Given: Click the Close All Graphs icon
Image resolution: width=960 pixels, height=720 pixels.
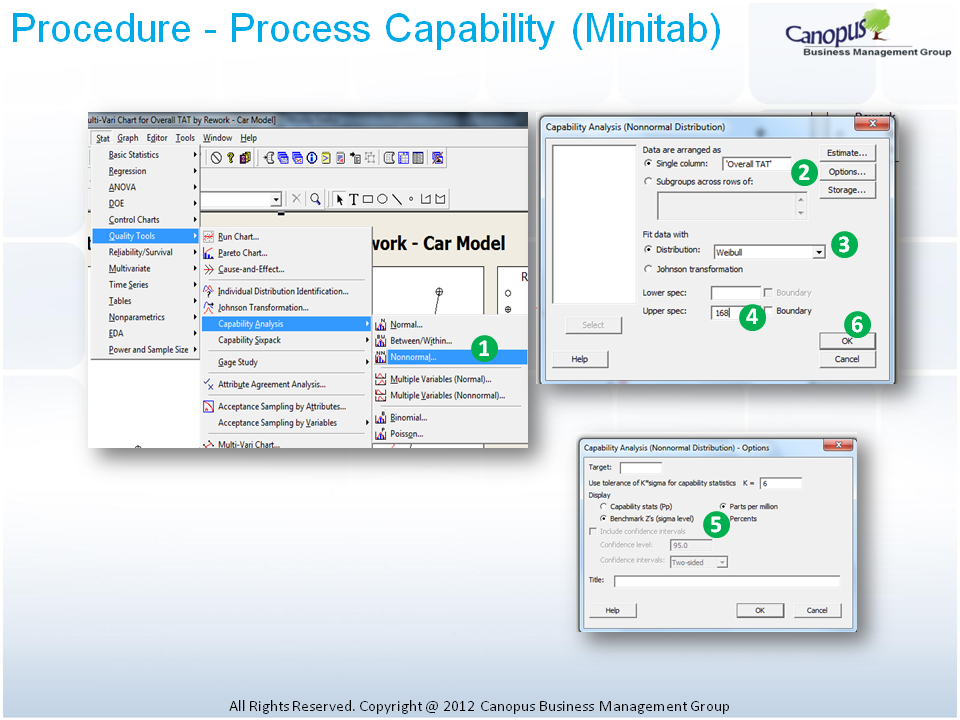Looking at the screenshot, I should coord(437,158).
